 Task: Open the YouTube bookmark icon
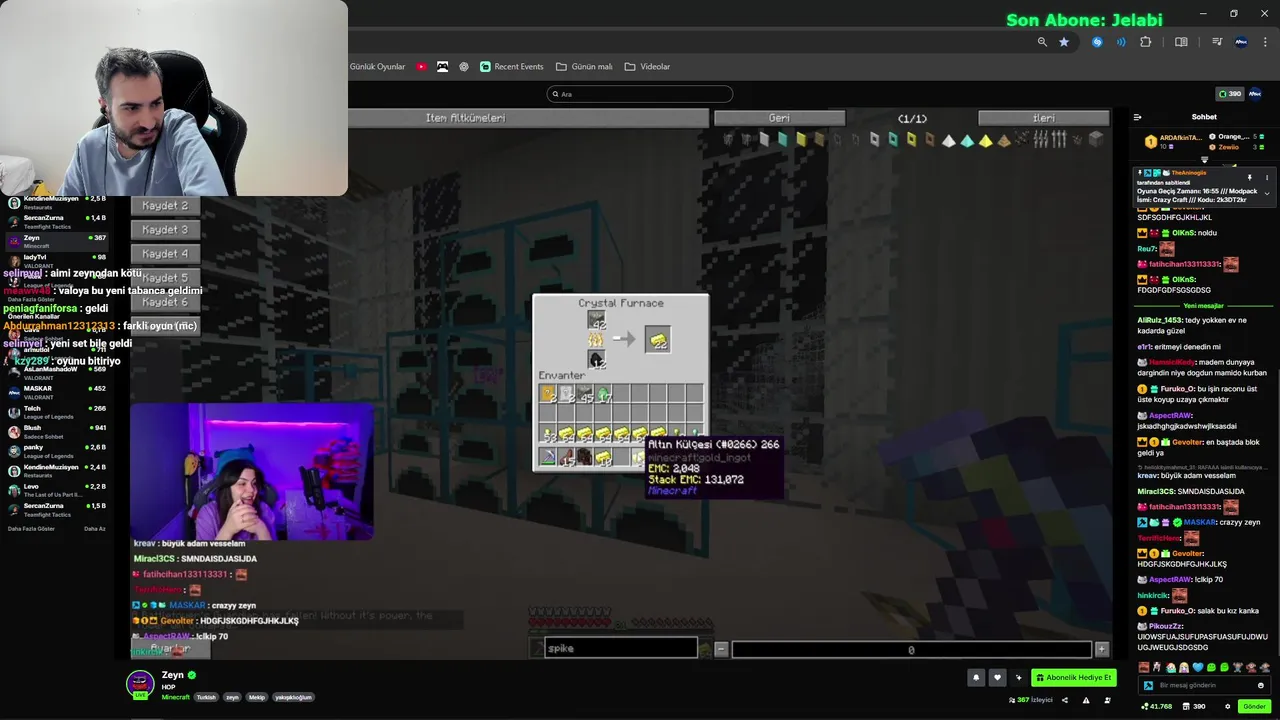(x=421, y=67)
